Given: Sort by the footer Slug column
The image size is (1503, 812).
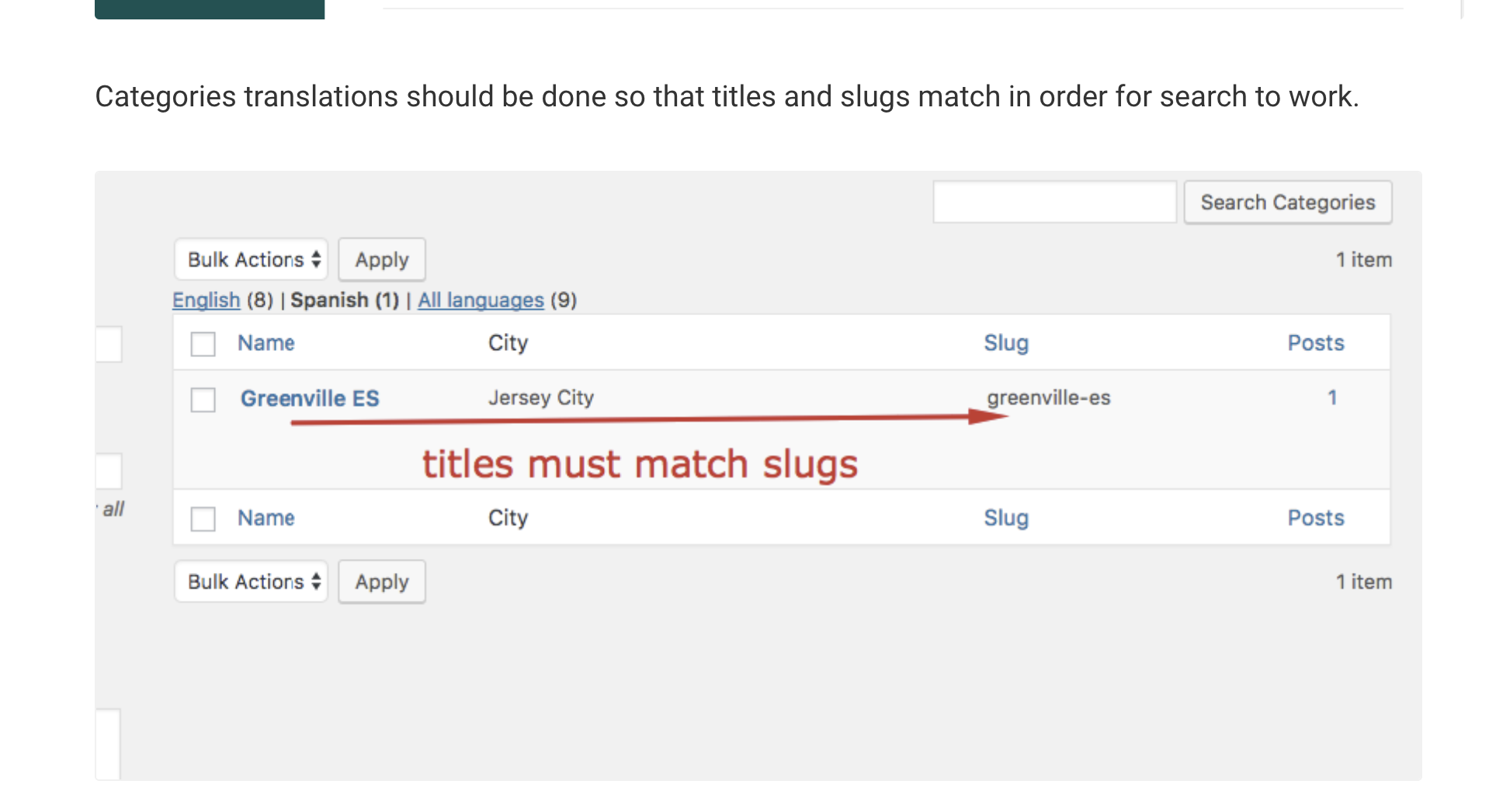Looking at the screenshot, I should [x=1006, y=518].
